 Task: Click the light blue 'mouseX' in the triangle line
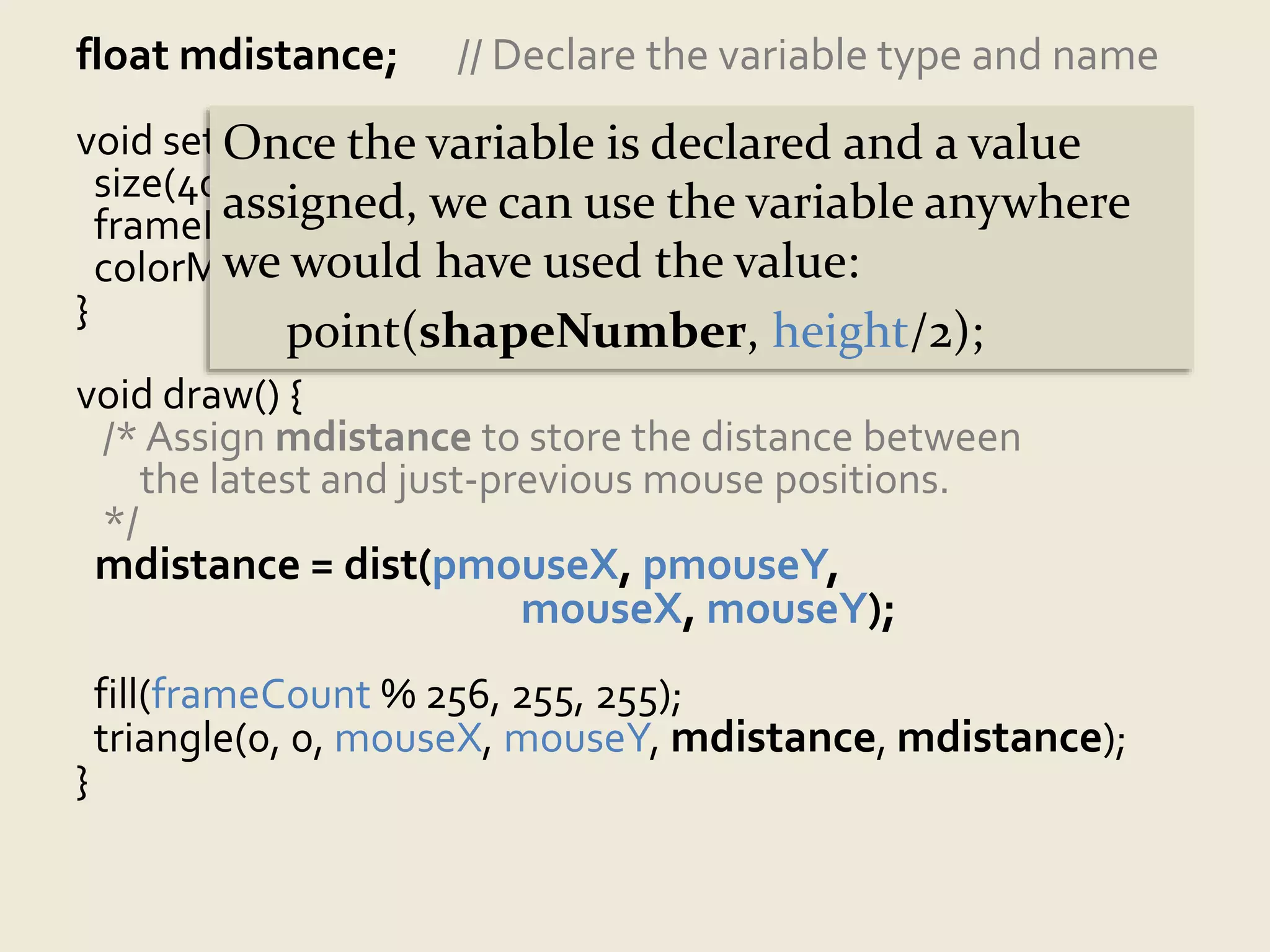tap(408, 739)
